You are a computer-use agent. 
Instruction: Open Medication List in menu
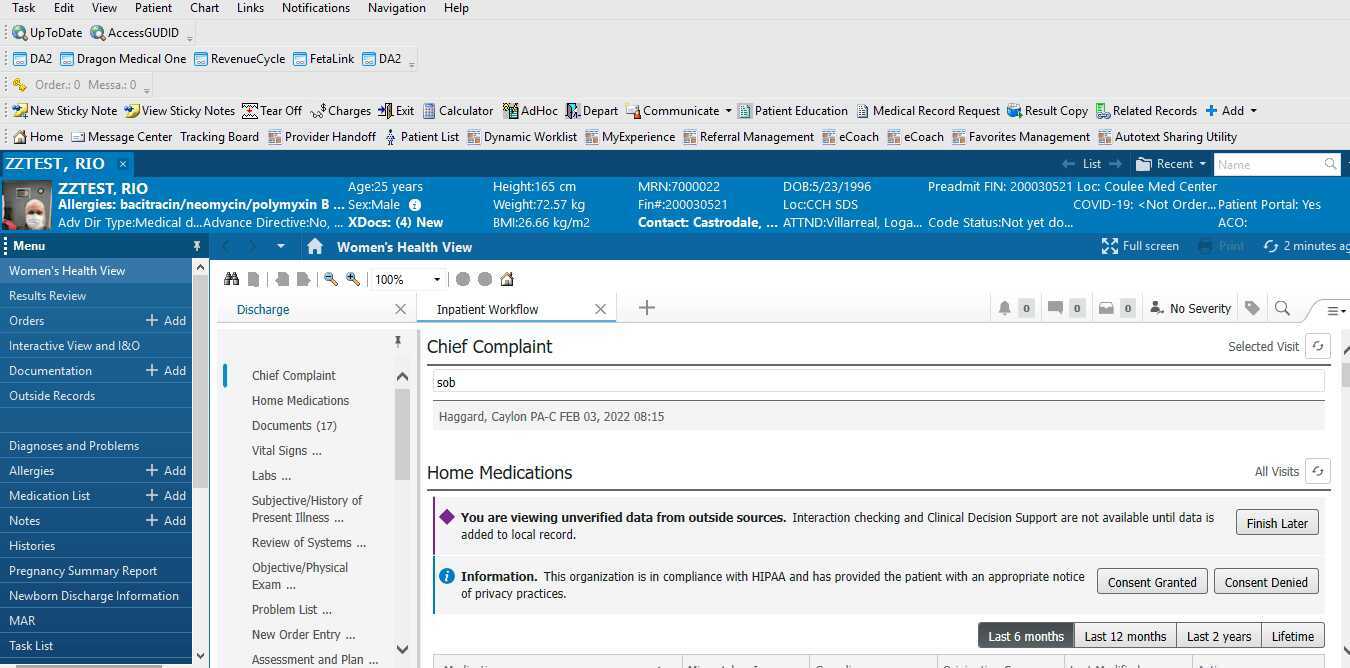[x=49, y=496]
